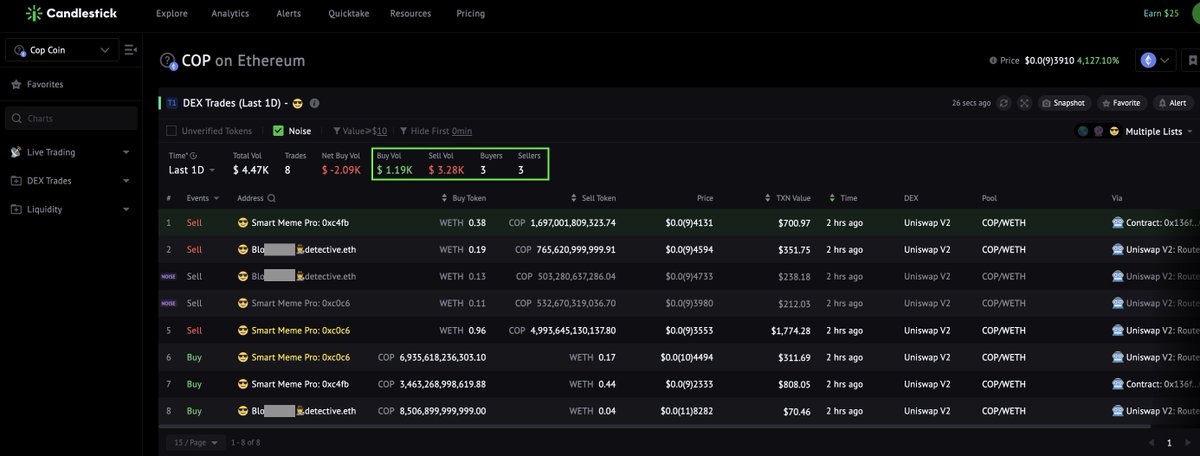Click the Time refresh clock icon
1200x456 pixels.
tap(193, 156)
